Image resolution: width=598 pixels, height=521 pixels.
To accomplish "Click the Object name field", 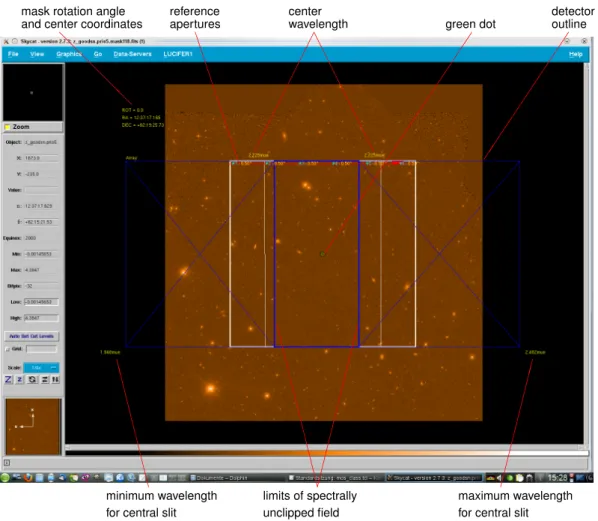I will (41, 142).
